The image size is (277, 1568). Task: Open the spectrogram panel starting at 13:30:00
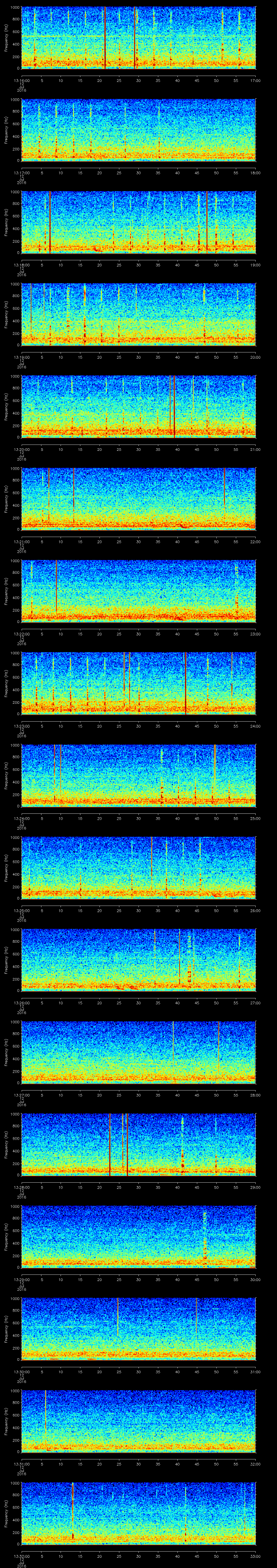(139, 1329)
